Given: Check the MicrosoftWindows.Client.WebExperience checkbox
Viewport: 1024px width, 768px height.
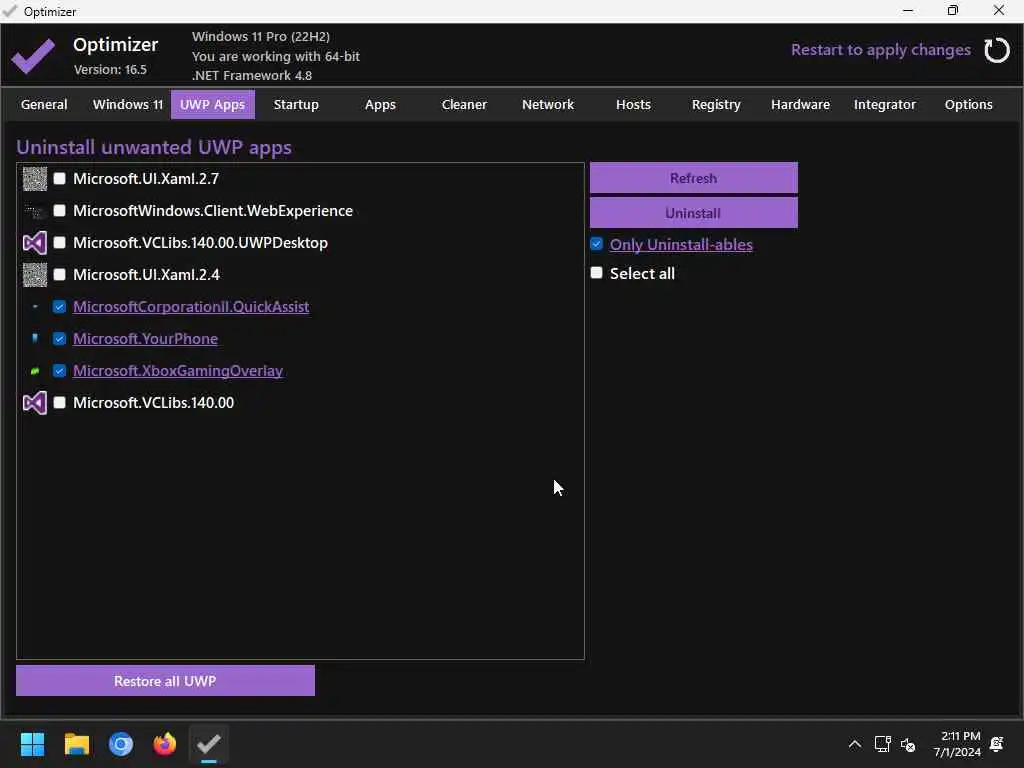Looking at the screenshot, I should tap(59, 210).
